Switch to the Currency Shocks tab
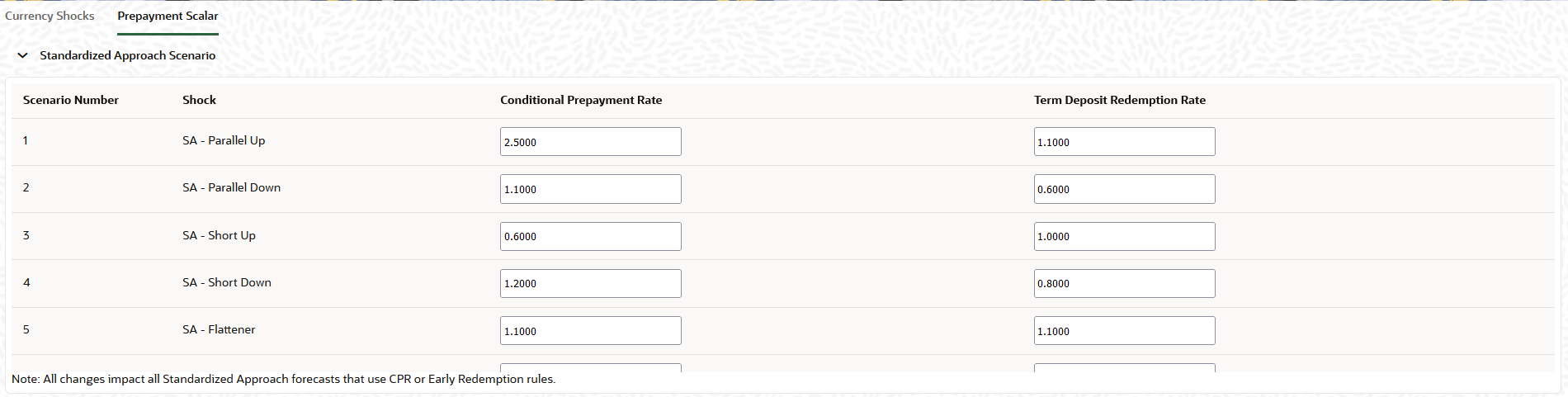The image size is (1568, 397). (x=50, y=16)
